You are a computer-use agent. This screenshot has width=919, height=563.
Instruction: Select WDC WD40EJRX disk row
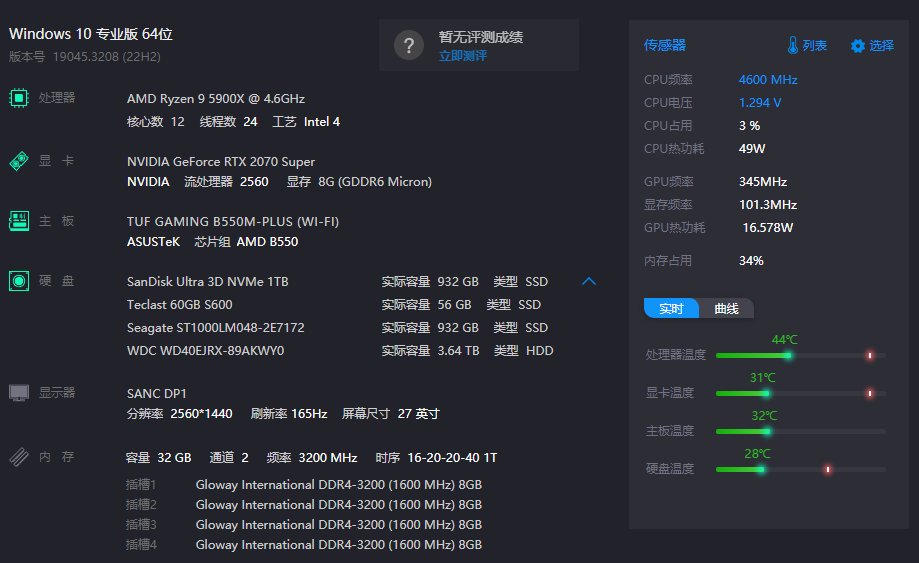point(340,350)
